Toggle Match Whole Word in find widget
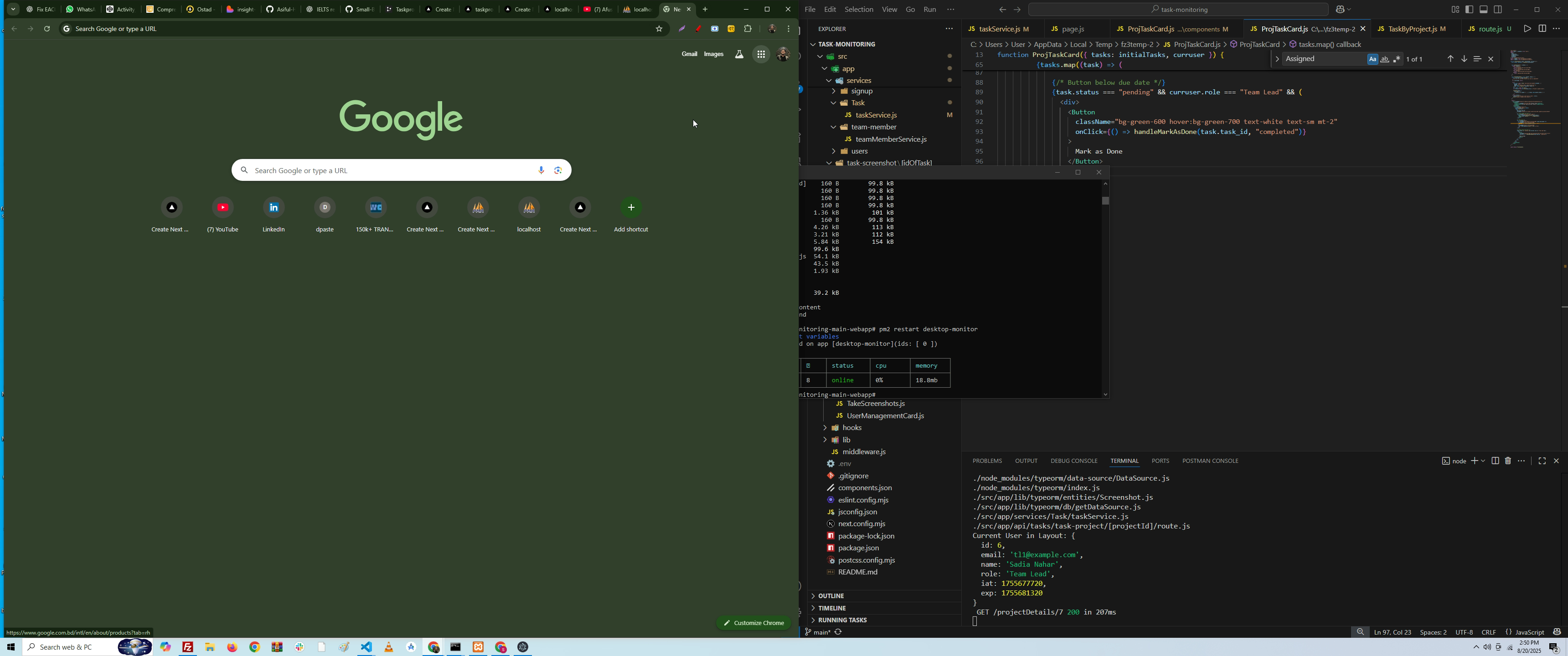1568x656 pixels. coord(1385,59)
